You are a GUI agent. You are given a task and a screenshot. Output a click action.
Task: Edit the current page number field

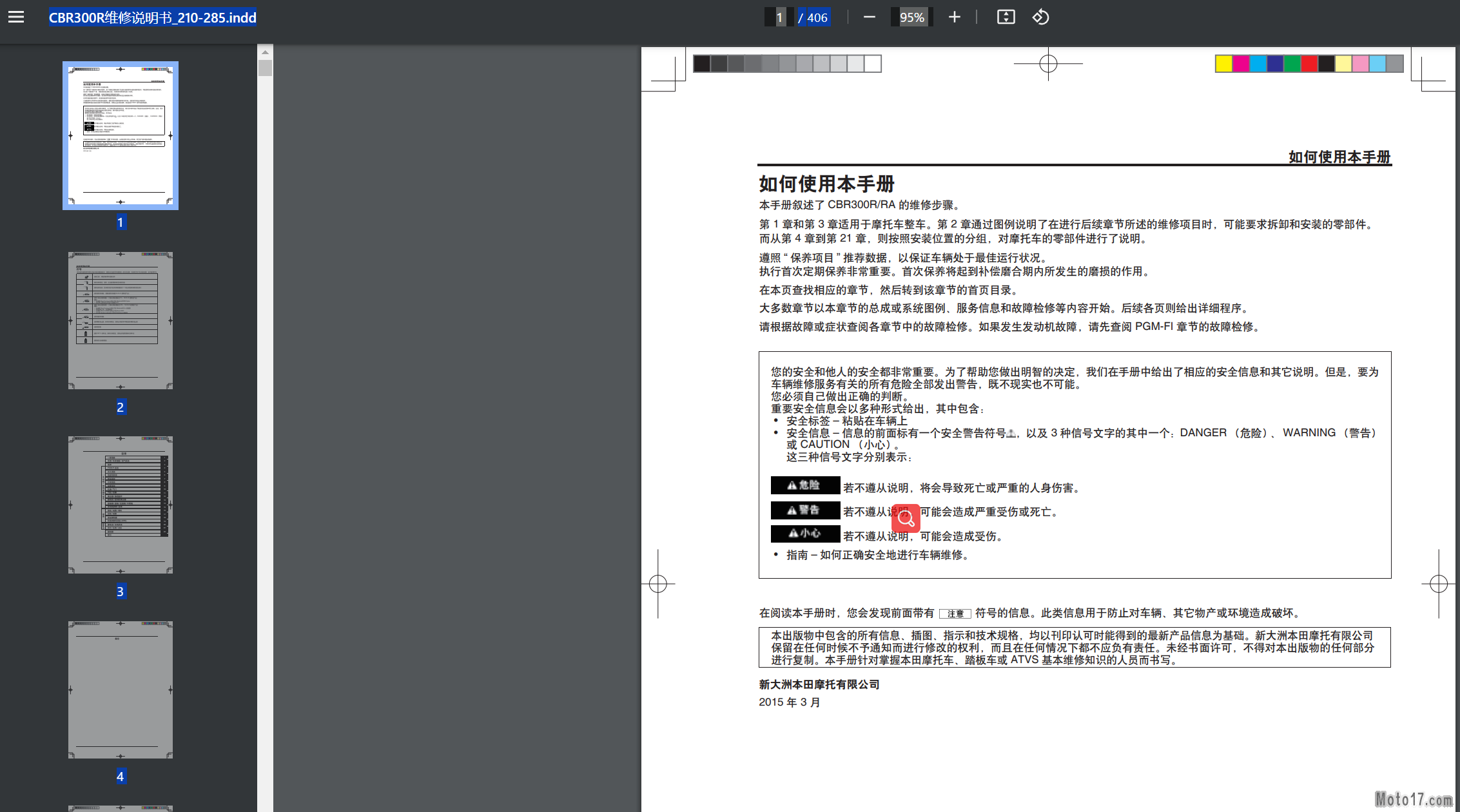click(779, 17)
